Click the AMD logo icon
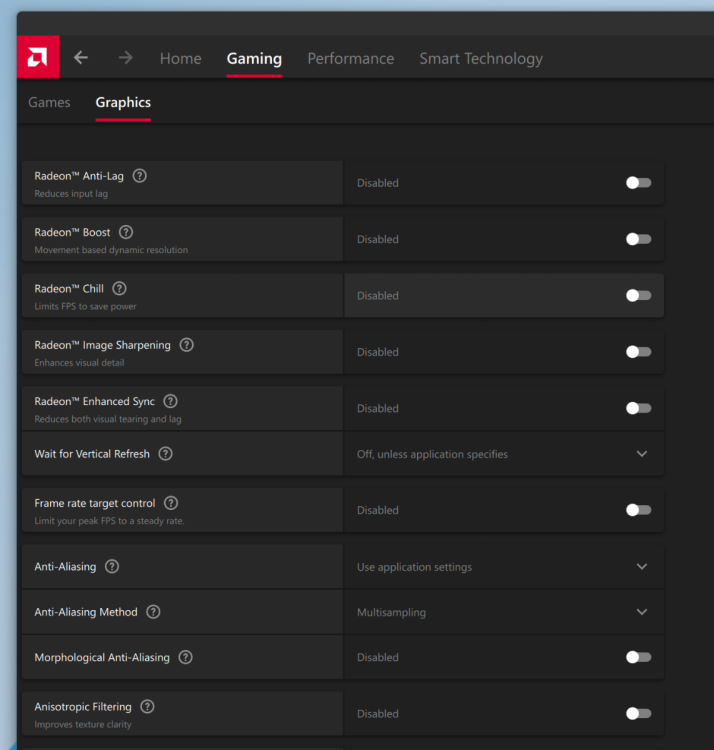This screenshot has height=750, width=714. click(x=38, y=57)
